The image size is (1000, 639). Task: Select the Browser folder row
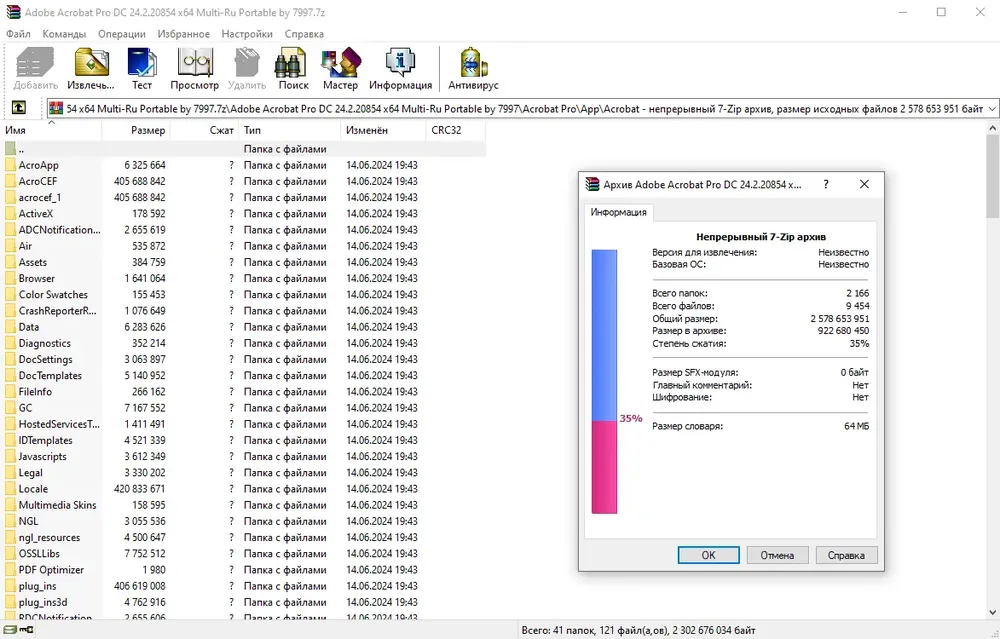point(243,279)
